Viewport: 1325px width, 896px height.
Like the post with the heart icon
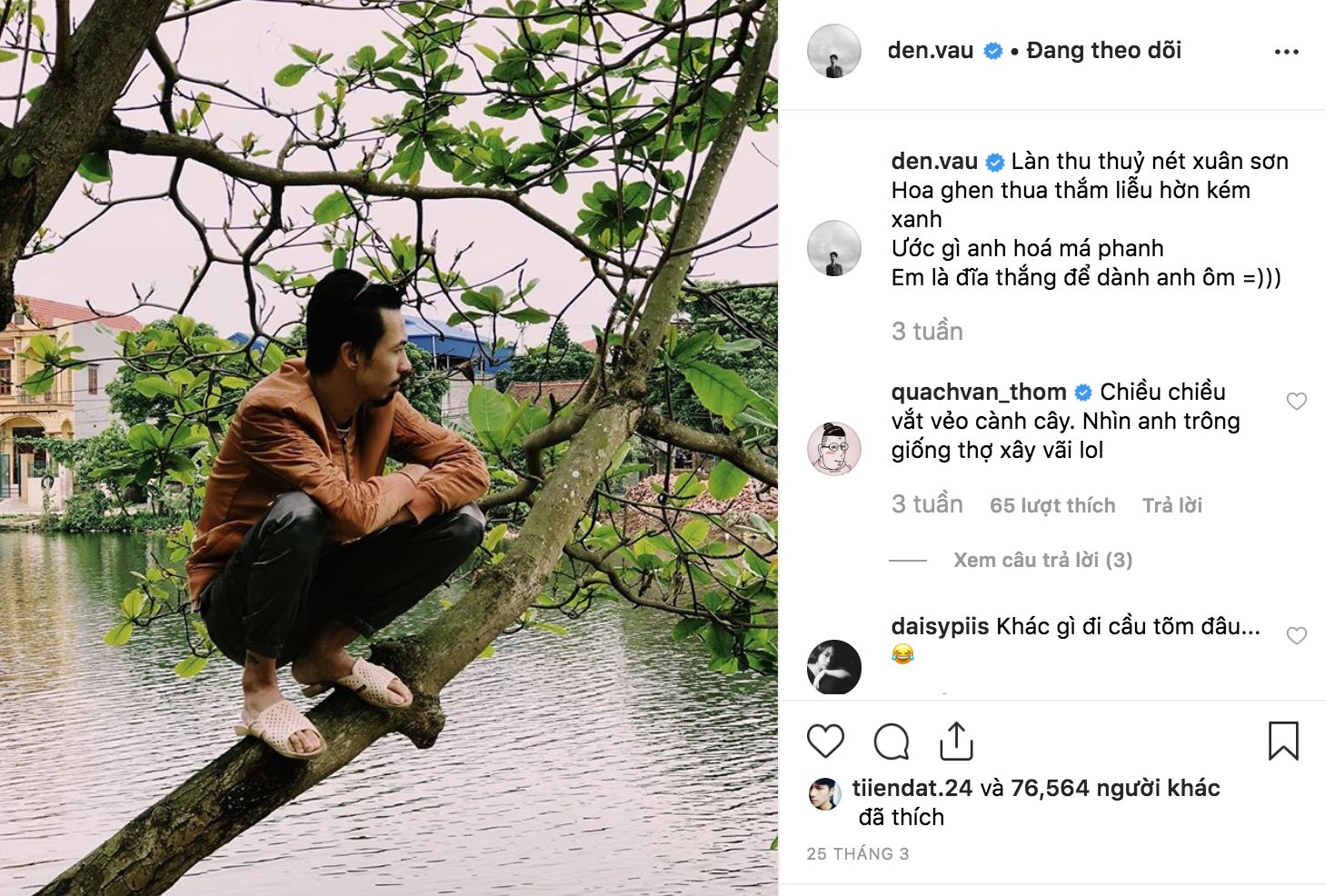(x=825, y=742)
